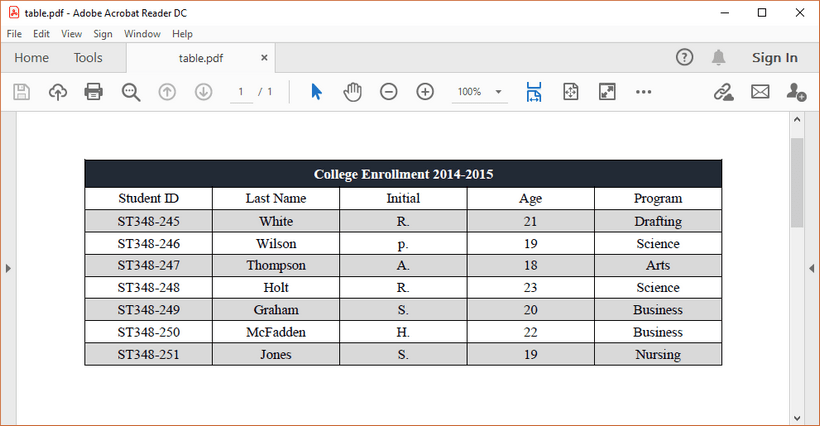This screenshot has width=820, height=426.
Task: Enter full screen read mode icon
Action: point(607,92)
